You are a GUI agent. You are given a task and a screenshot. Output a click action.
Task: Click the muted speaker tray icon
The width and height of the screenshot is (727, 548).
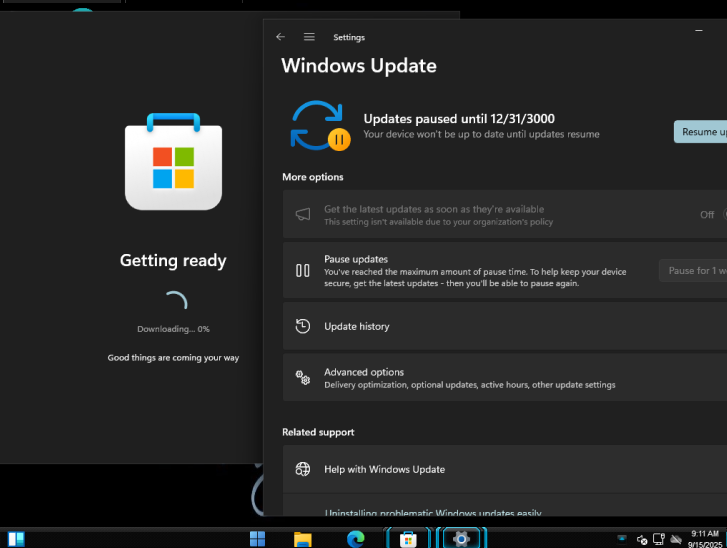point(642,540)
